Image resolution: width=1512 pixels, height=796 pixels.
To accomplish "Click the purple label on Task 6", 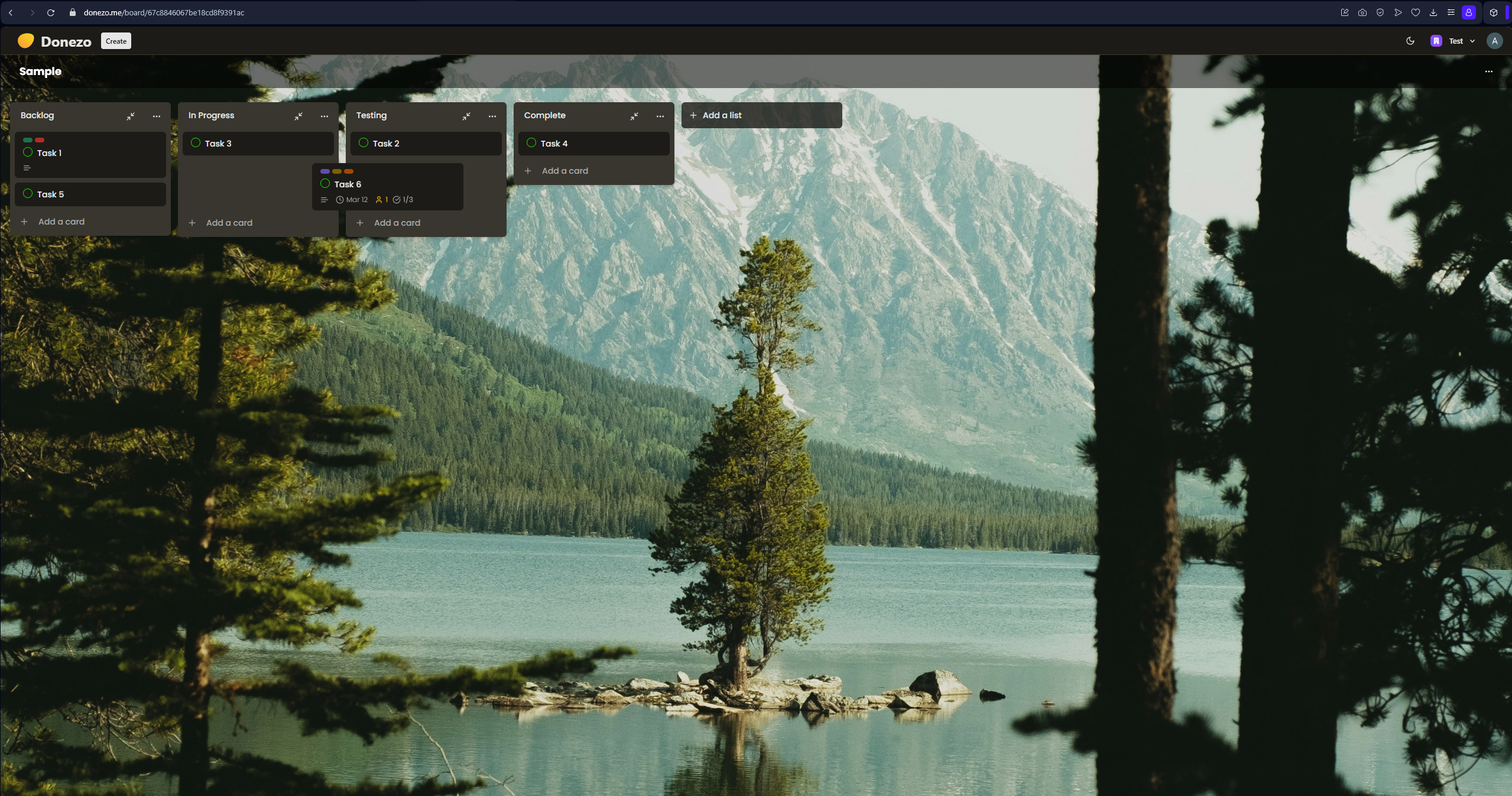I will coord(325,171).
